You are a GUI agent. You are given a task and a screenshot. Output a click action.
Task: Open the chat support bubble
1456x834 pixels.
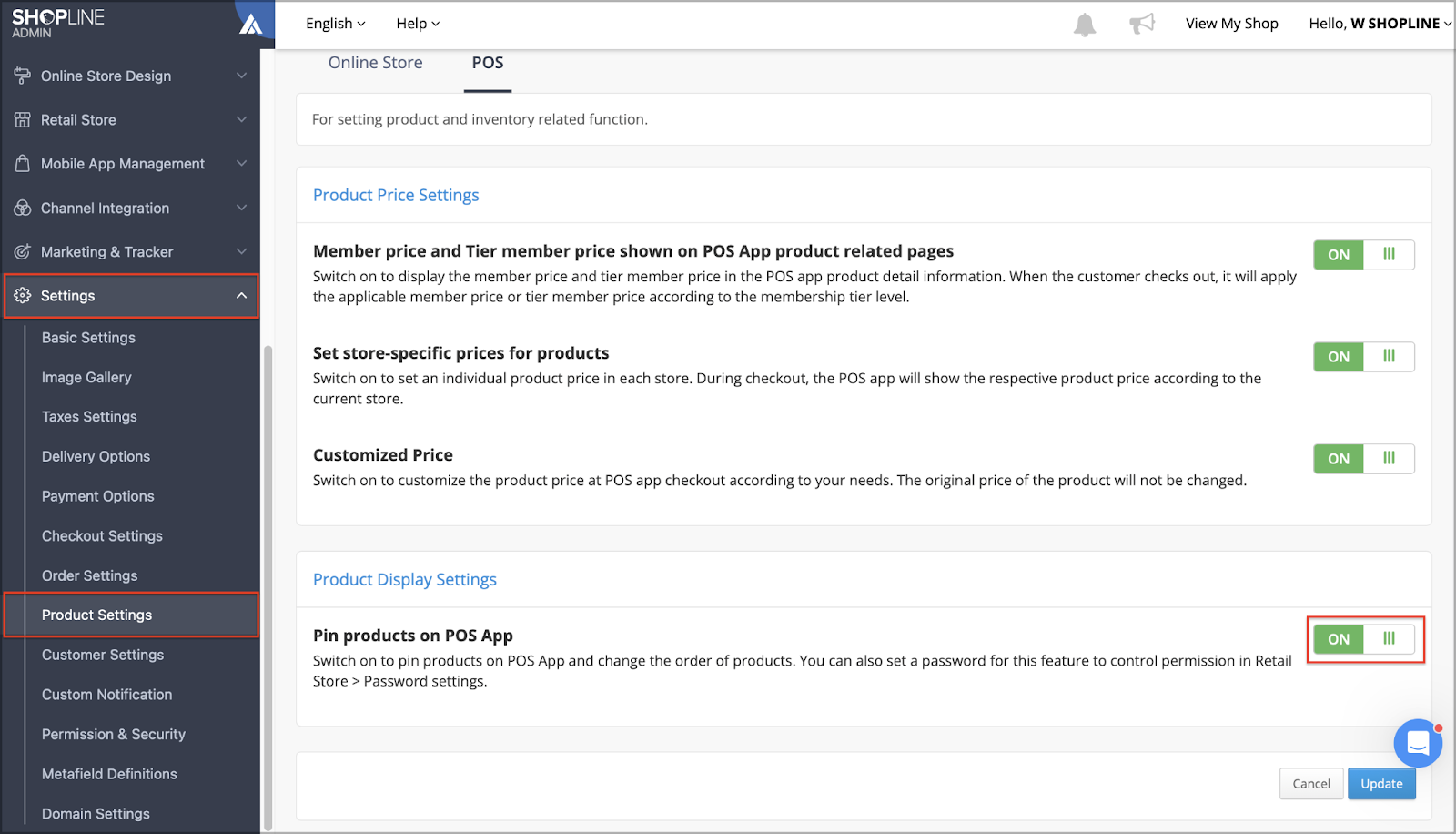point(1418,744)
